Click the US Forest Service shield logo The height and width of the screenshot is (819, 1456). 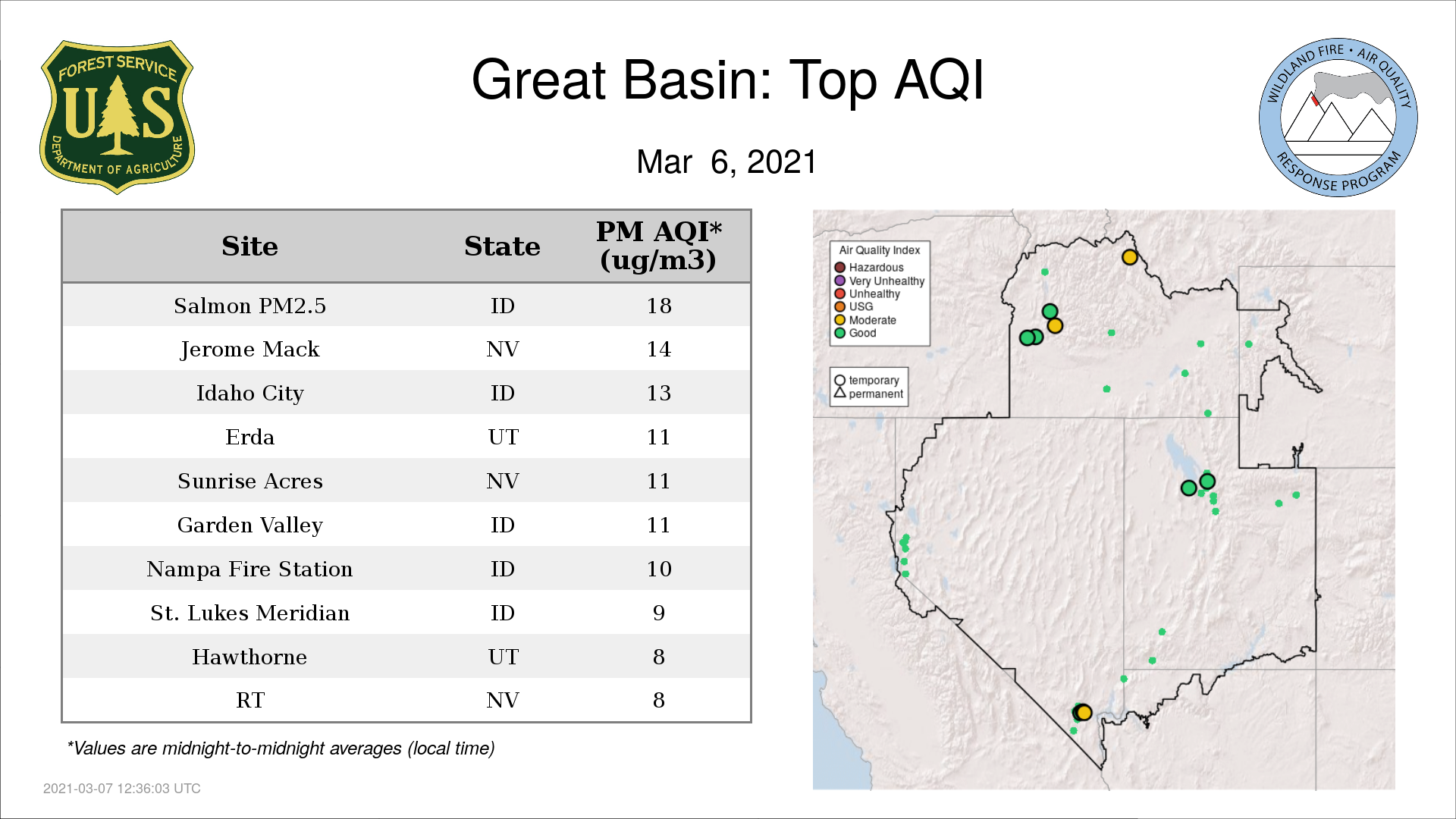pos(117,117)
